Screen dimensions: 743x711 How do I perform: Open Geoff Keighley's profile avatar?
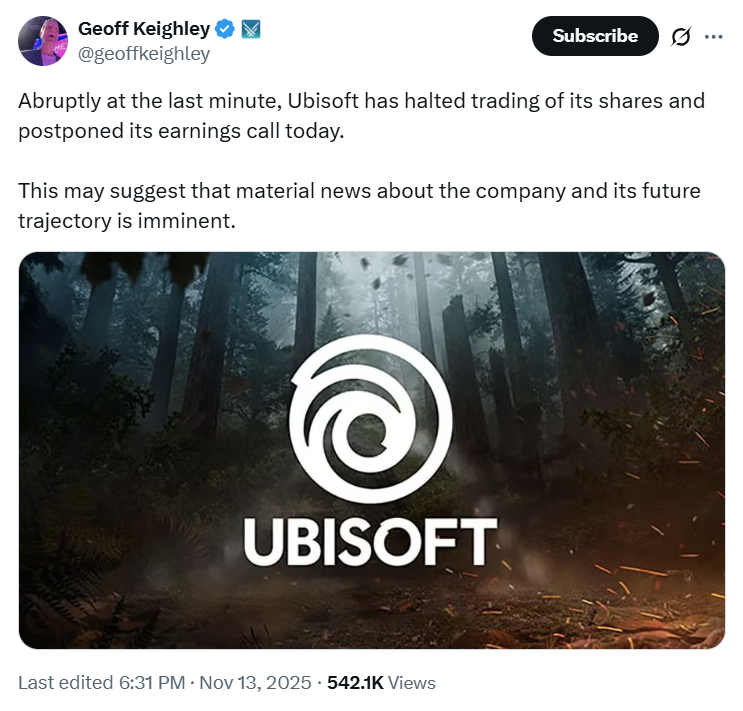pos(42,41)
